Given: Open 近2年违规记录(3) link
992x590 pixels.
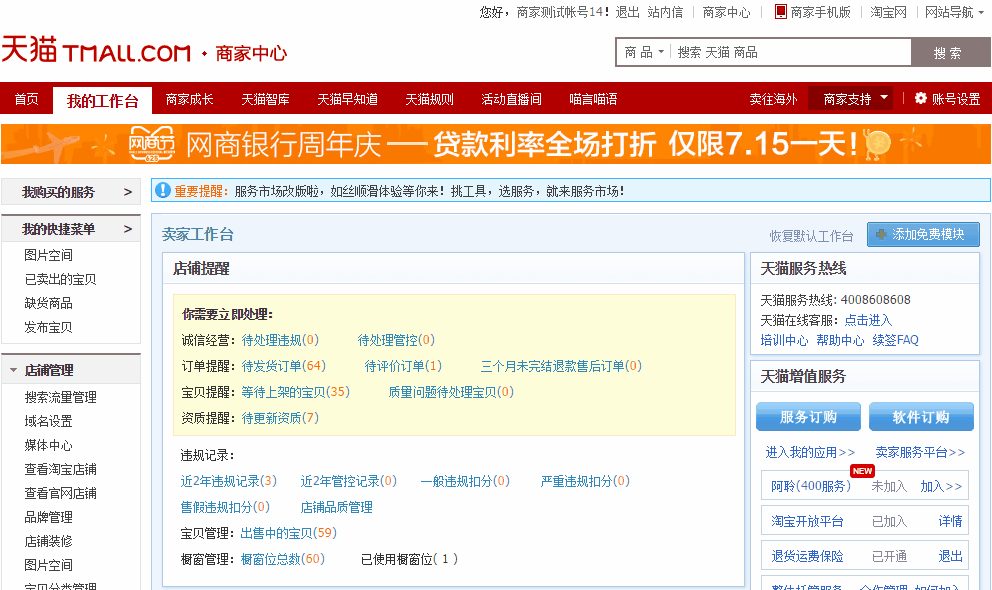Looking at the screenshot, I should (228, 481).
